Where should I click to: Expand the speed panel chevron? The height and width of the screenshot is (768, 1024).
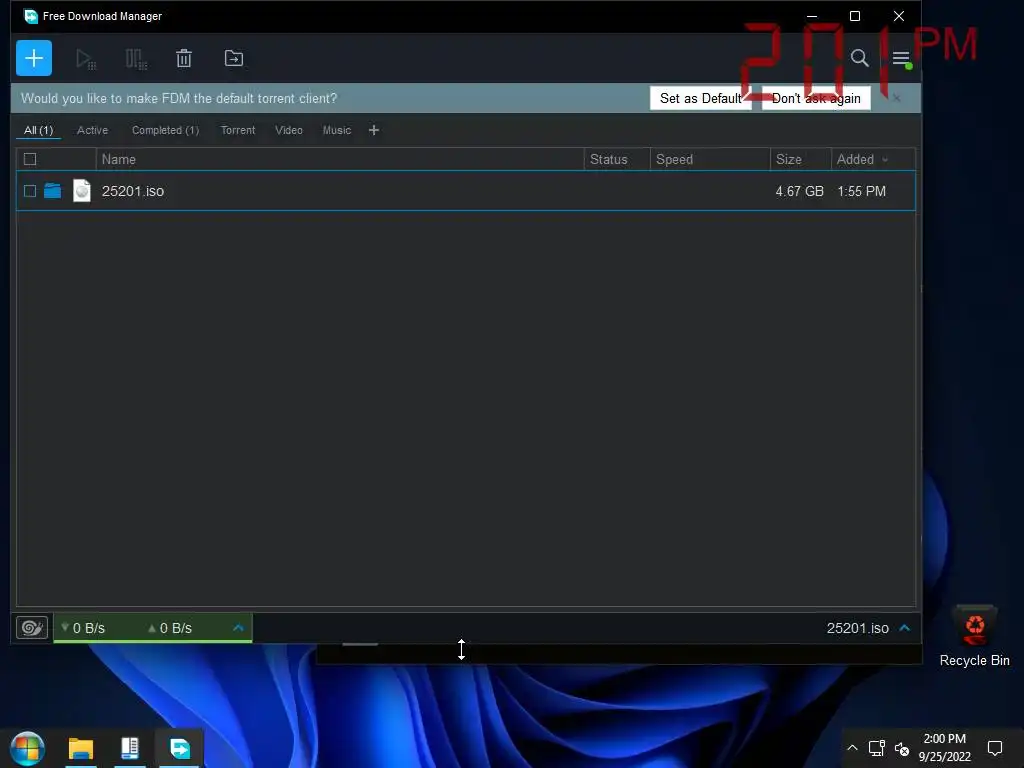[x=238, y=628]
